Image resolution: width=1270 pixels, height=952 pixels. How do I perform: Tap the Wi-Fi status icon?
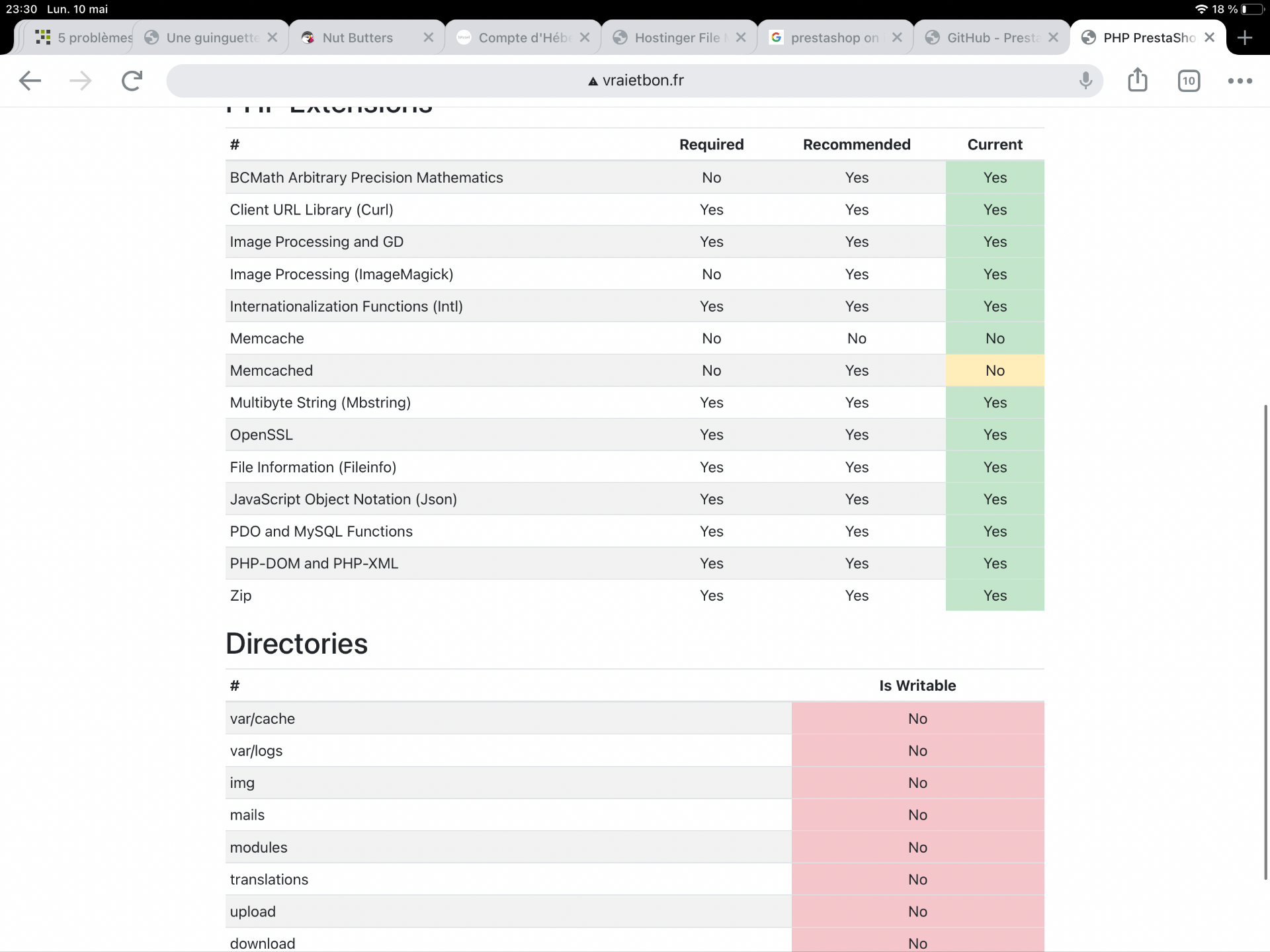(x=1201, y=9)
